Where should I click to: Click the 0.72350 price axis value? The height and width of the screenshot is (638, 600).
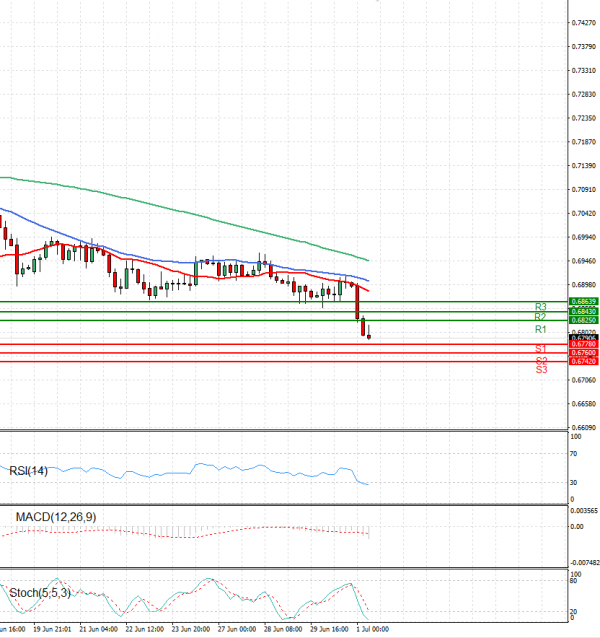[584, 118]
